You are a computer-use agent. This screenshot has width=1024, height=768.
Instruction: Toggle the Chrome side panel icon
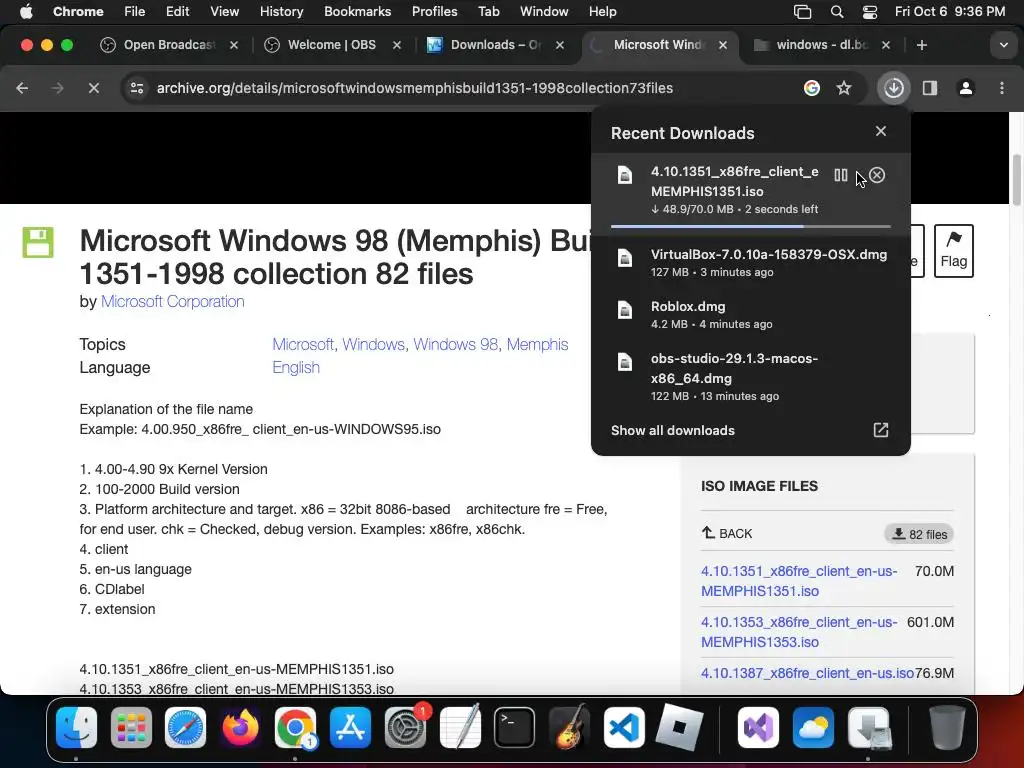(930, 88)
